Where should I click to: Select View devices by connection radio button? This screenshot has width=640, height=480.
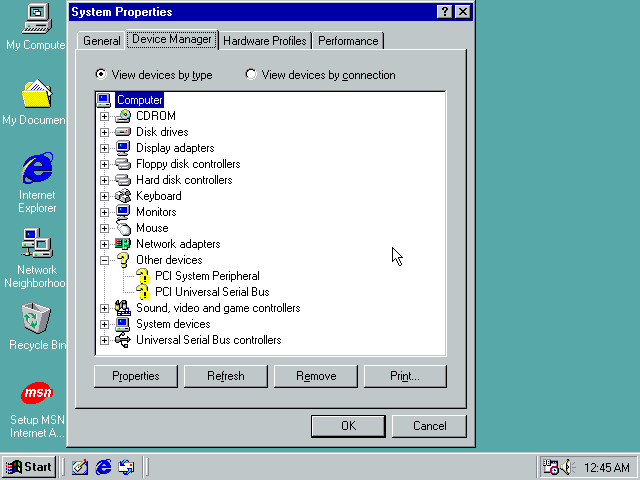251,74
